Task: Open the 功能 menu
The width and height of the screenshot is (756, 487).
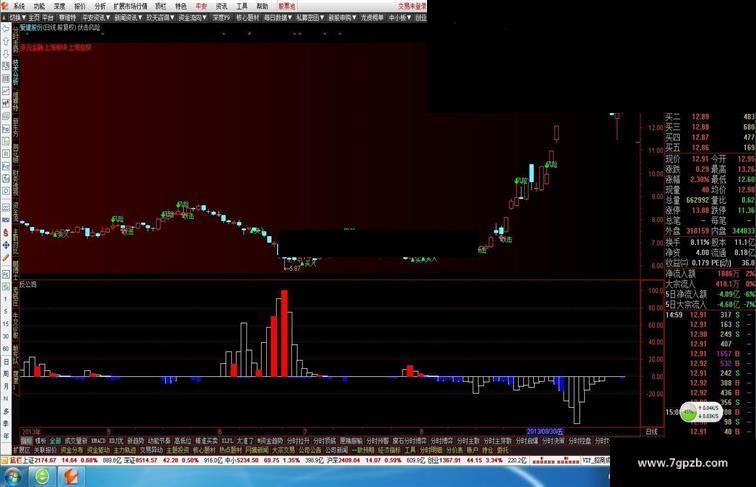Action: tap(40, 6)
